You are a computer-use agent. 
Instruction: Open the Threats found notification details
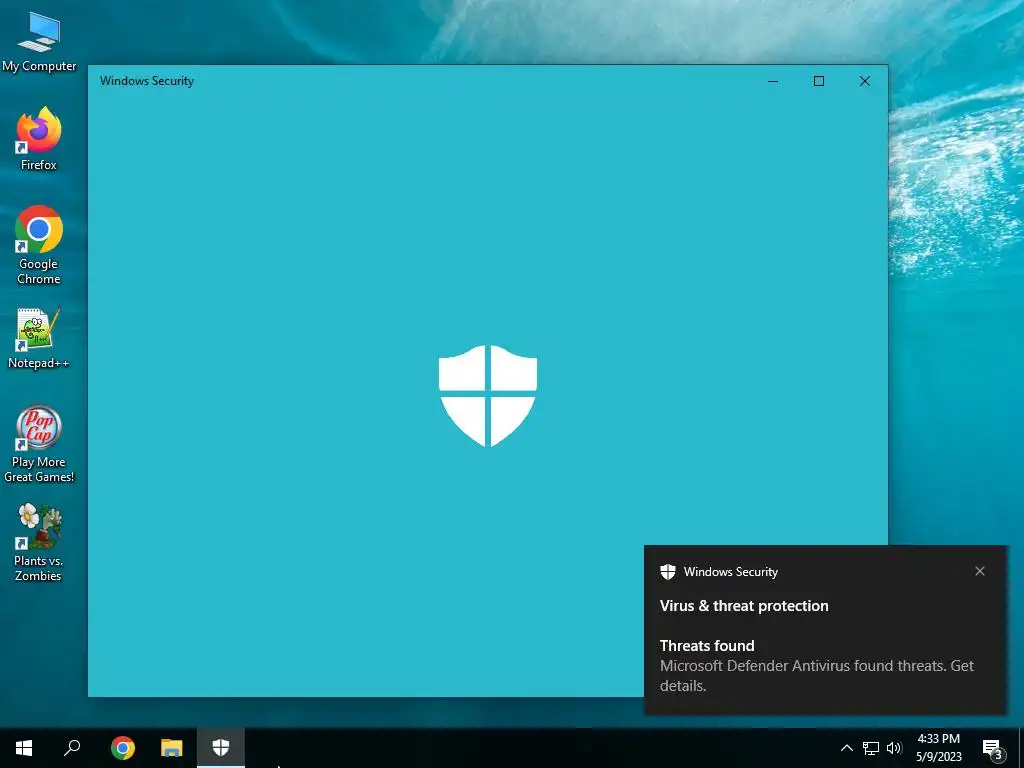coord(816,665)
